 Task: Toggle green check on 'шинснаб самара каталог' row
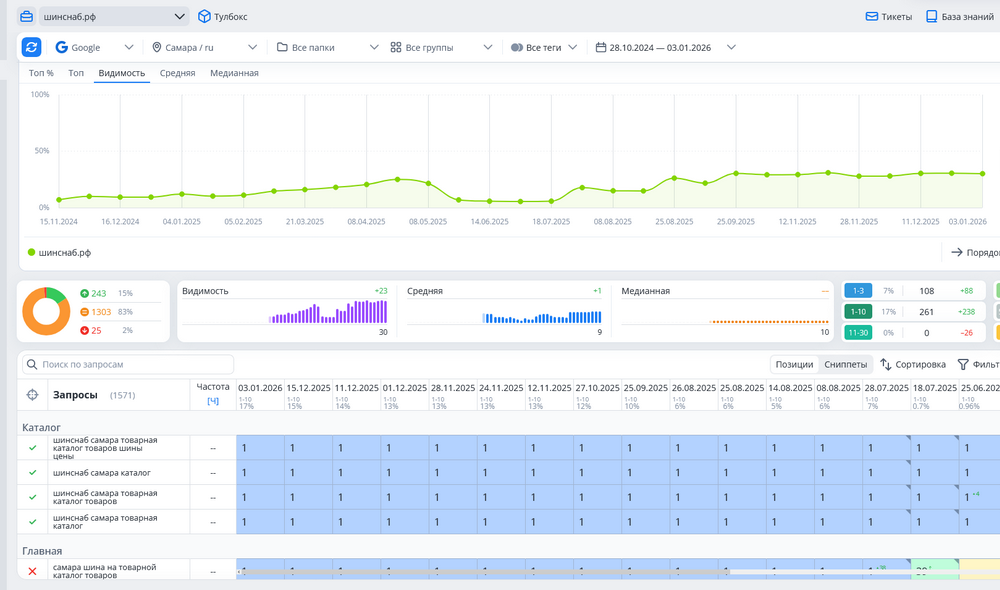[33, 472]
